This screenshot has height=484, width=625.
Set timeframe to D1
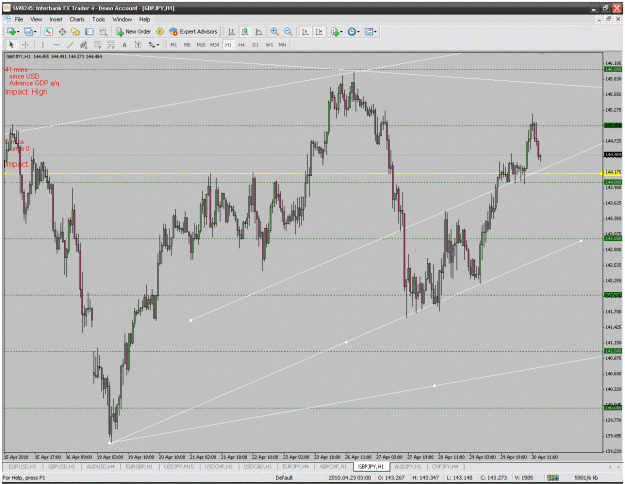point(256,45)
